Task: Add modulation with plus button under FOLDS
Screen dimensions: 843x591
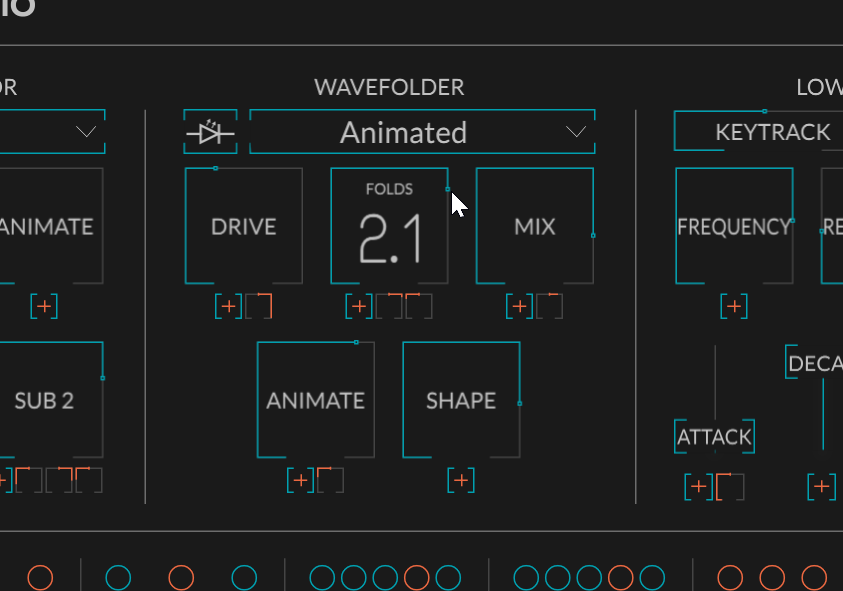Action: (x=359, y=307)
